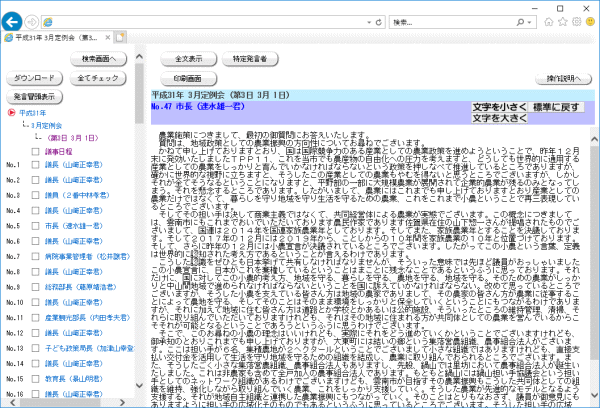Check the No.1 議長 checkbox
This screenshot has width=600, height=408.
[36, 165]
